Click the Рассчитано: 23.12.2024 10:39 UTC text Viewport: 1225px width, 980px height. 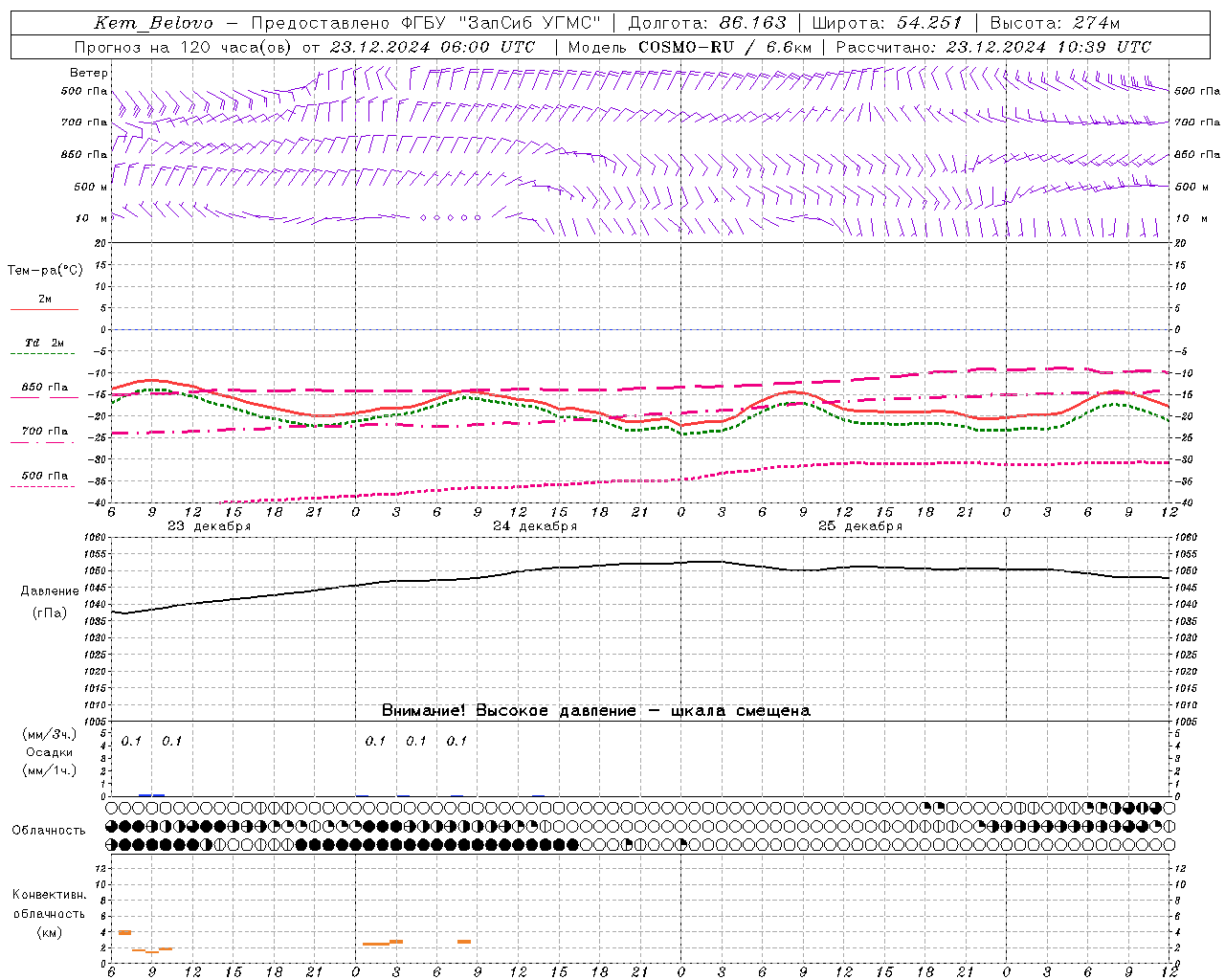click(x=993, y=47)
